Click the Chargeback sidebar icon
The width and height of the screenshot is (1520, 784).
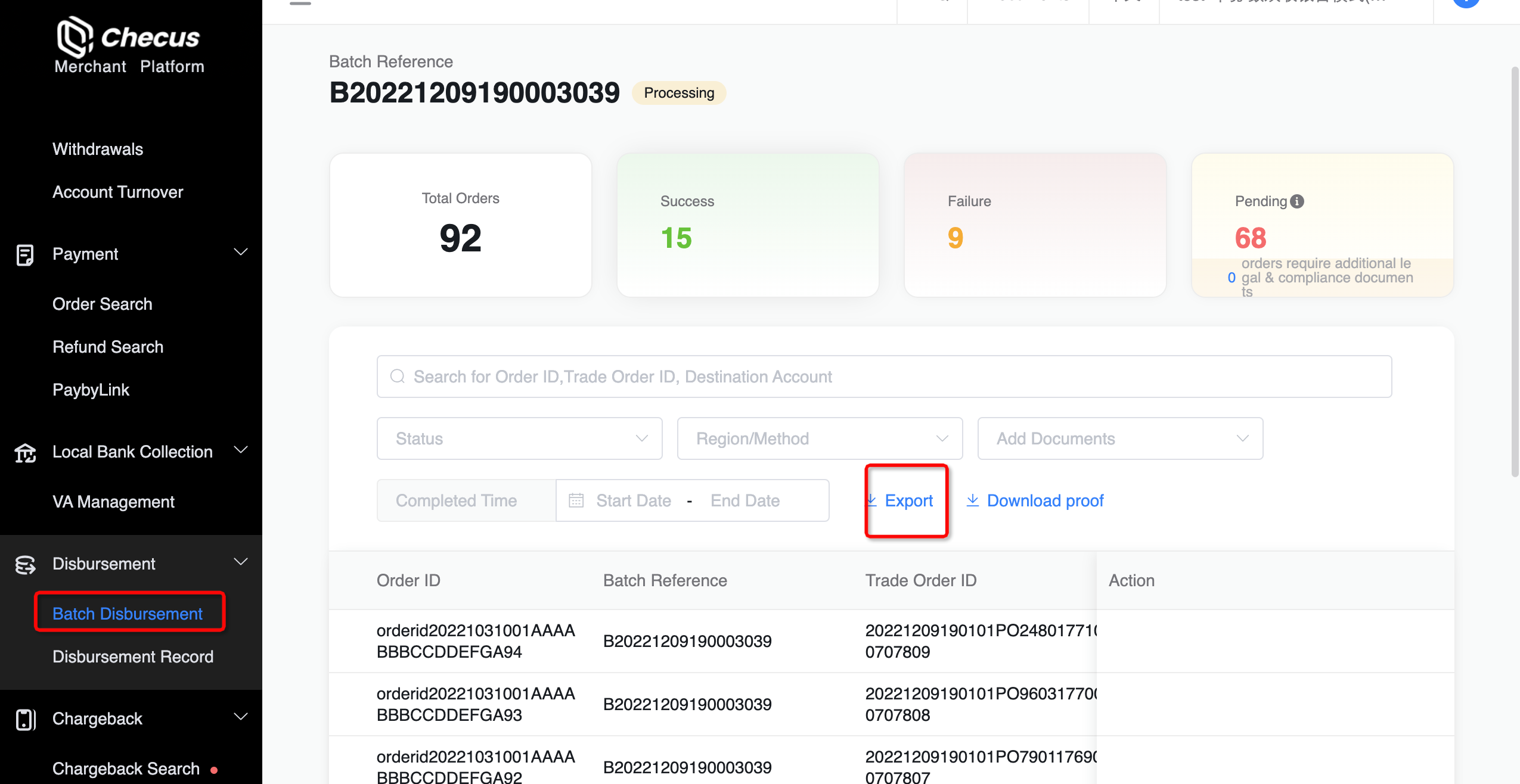point(25,719)
